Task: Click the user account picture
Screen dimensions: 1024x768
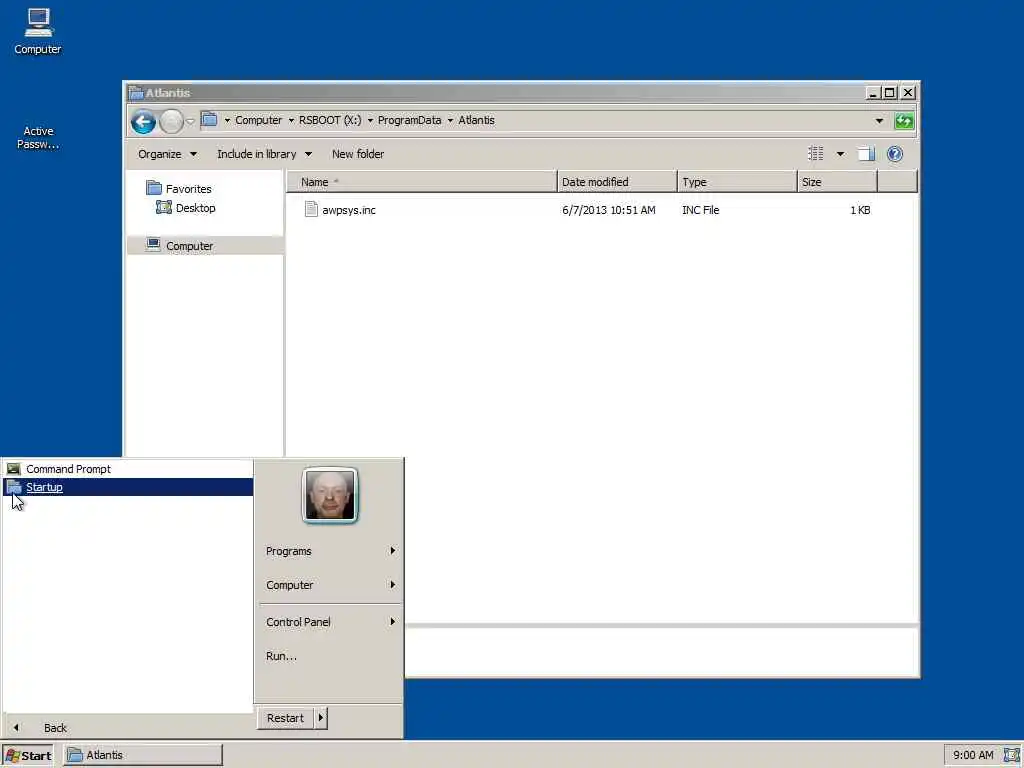Action: (330, 495)
